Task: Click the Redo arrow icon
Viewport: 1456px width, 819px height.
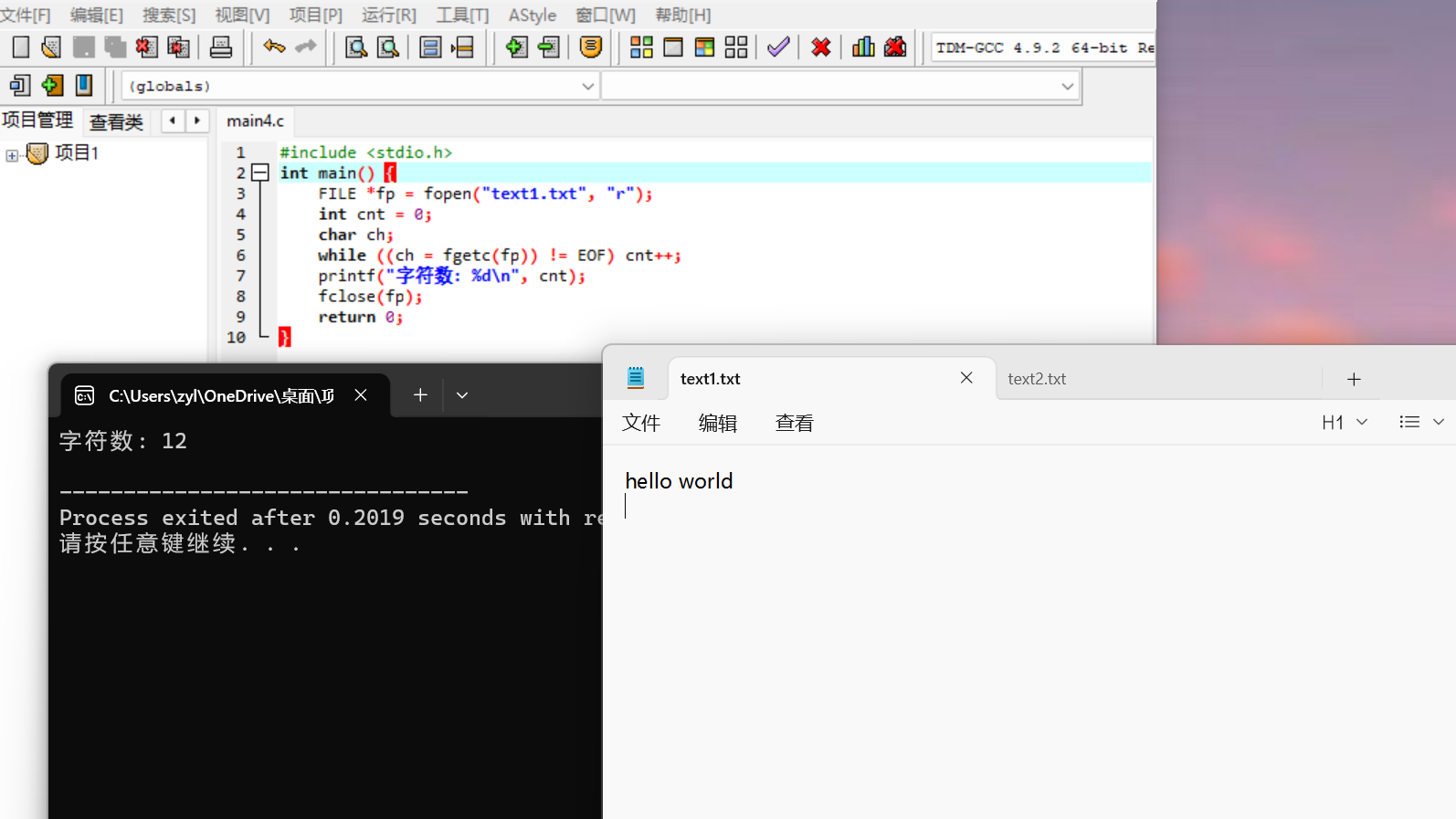Action: [305, 47]
